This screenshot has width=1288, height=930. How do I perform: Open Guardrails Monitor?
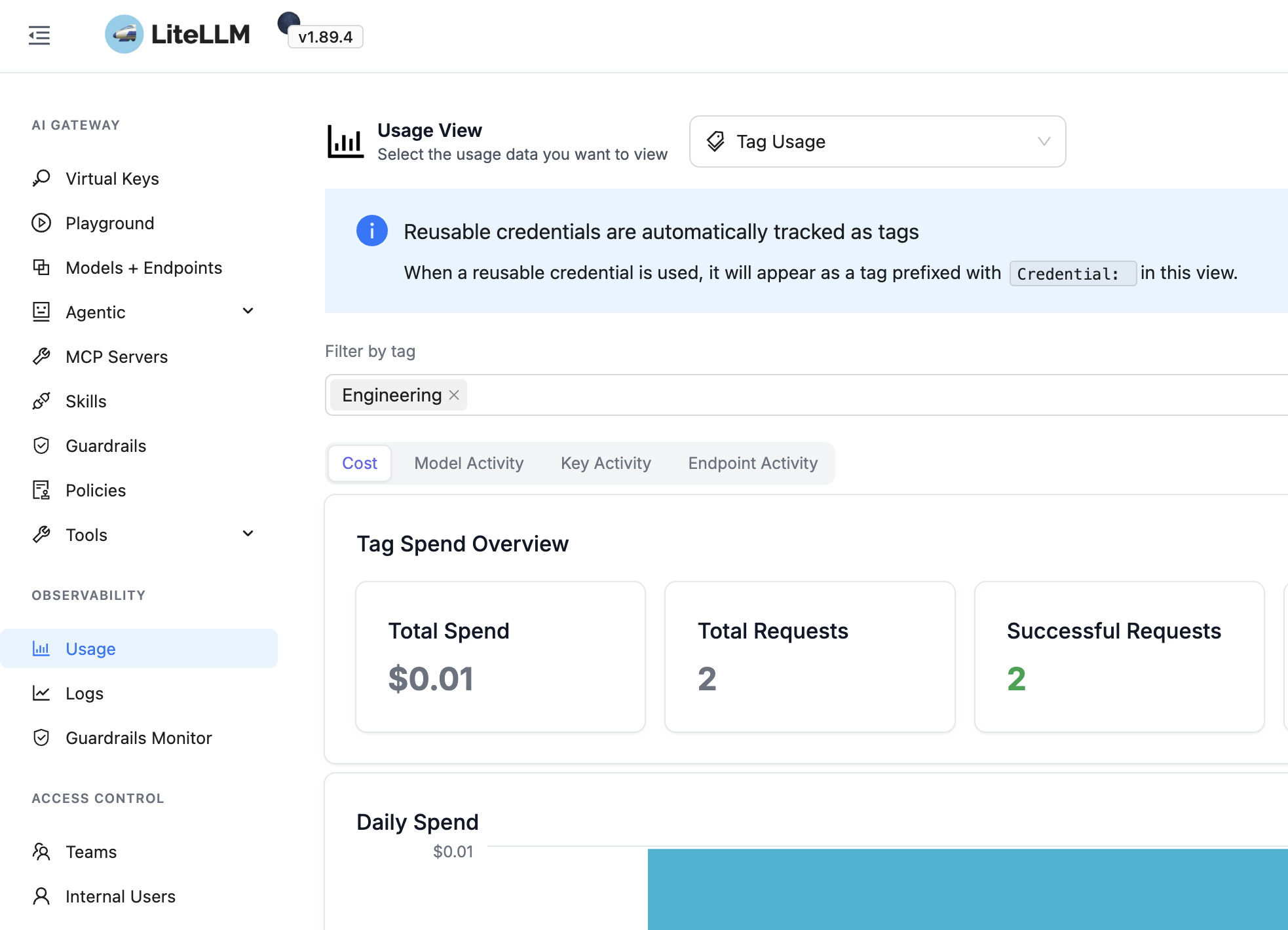[139, 737]
